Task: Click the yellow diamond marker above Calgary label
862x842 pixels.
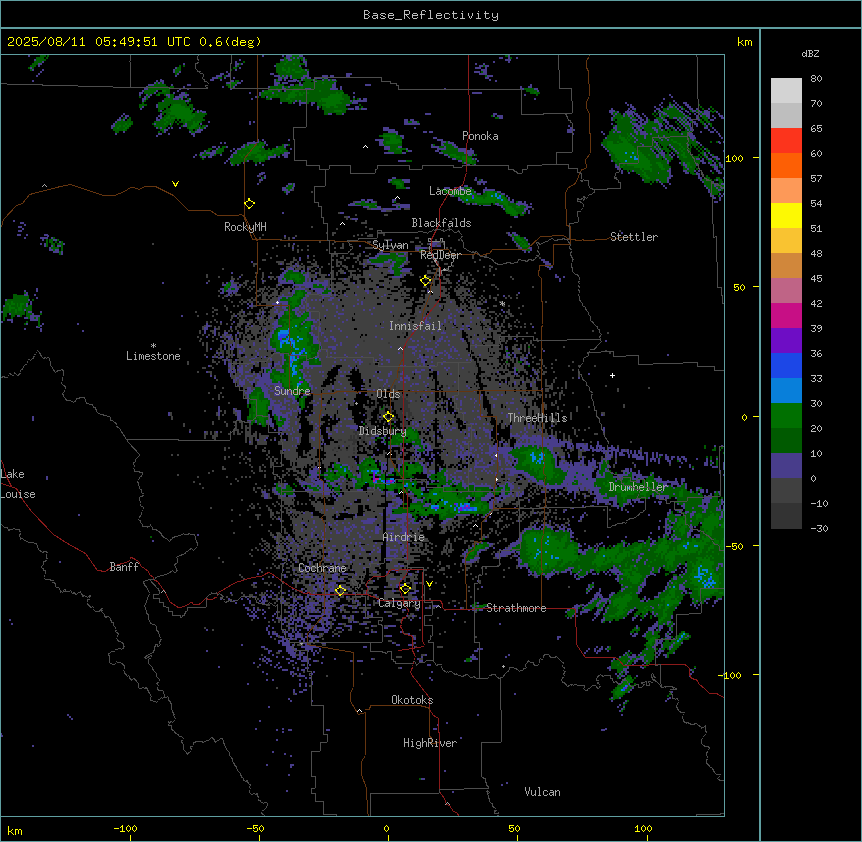Action: (x=405, y=589)
